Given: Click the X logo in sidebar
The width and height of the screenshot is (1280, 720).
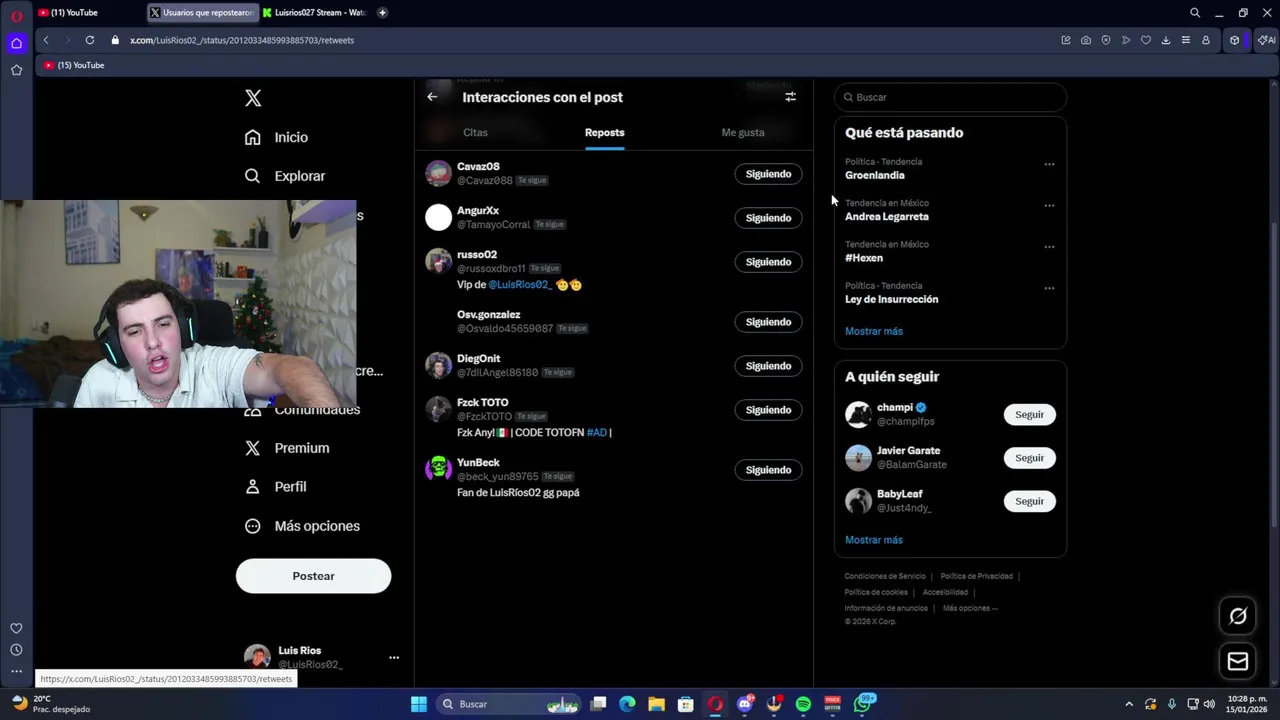Looking at the screenshot, I should [253, 98].
